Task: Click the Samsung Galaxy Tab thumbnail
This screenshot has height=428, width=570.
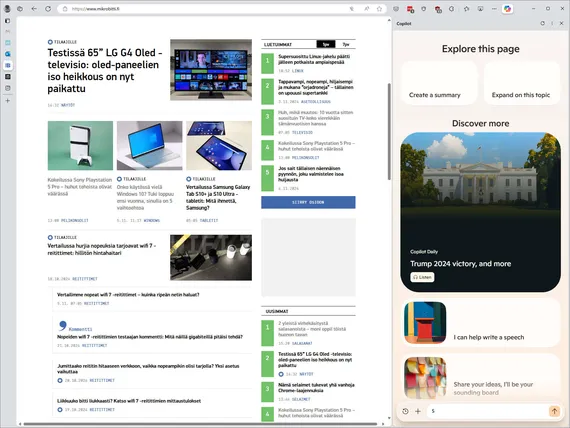Action: tap(219, 145)
